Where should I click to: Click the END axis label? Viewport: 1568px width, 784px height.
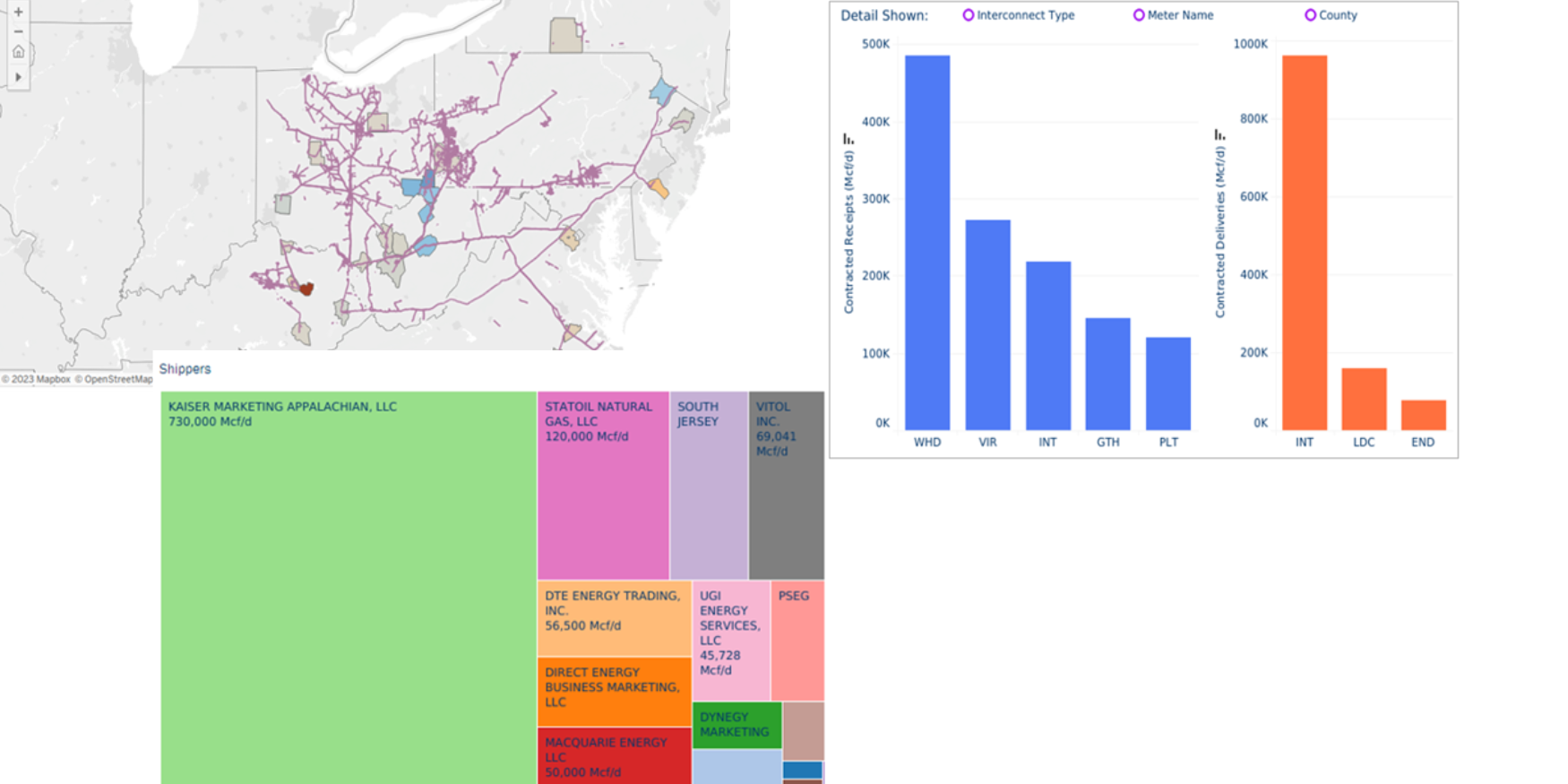(1423, 442)
